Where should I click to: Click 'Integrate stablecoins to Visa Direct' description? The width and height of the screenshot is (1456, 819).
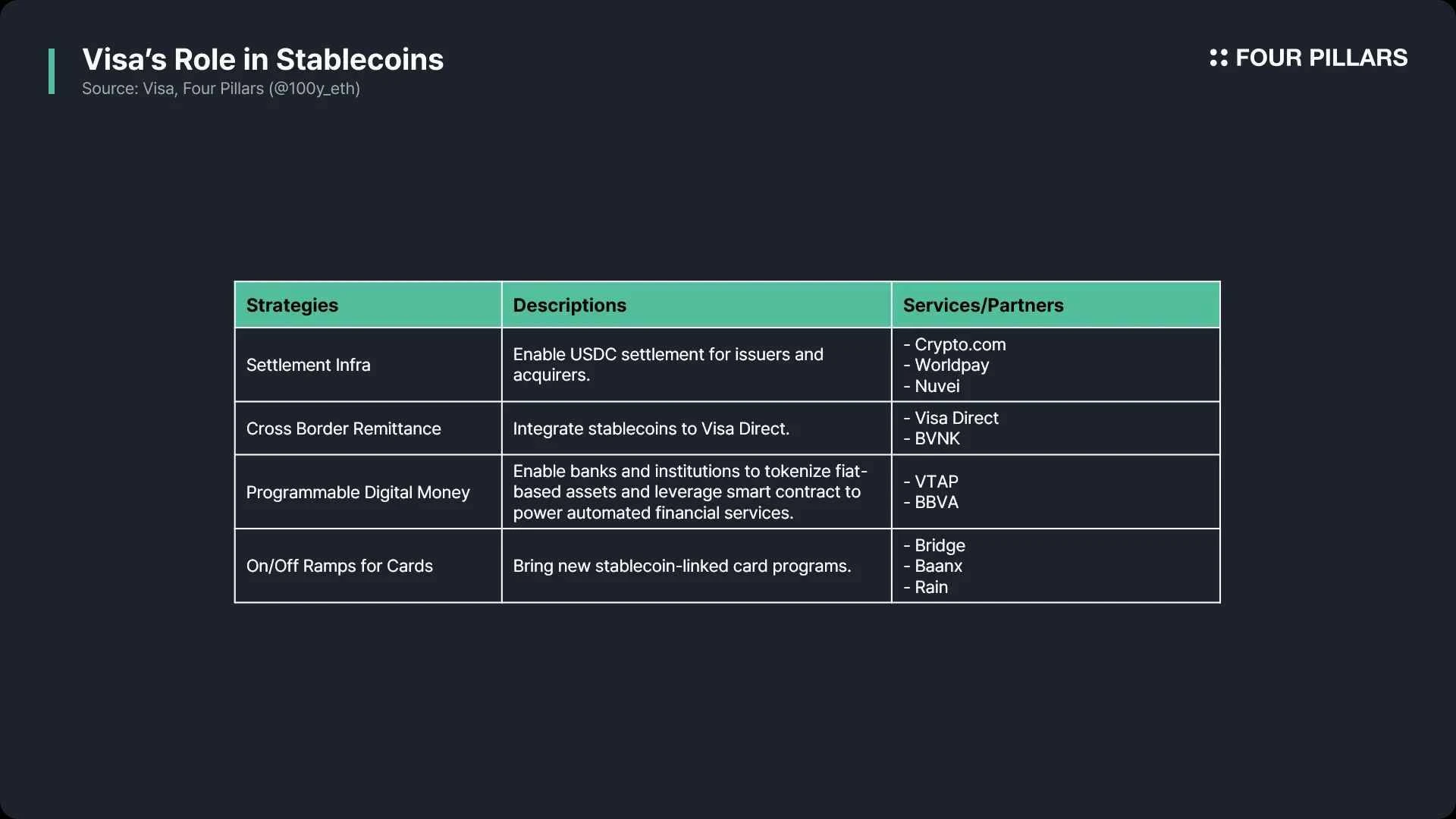point(651,428)
